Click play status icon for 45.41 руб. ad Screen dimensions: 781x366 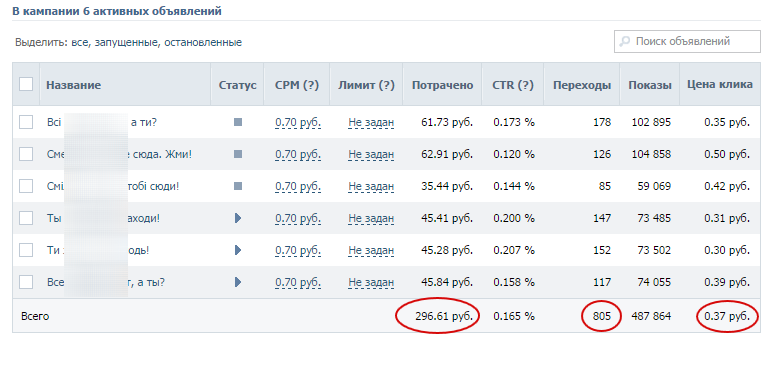coord(238,218)
